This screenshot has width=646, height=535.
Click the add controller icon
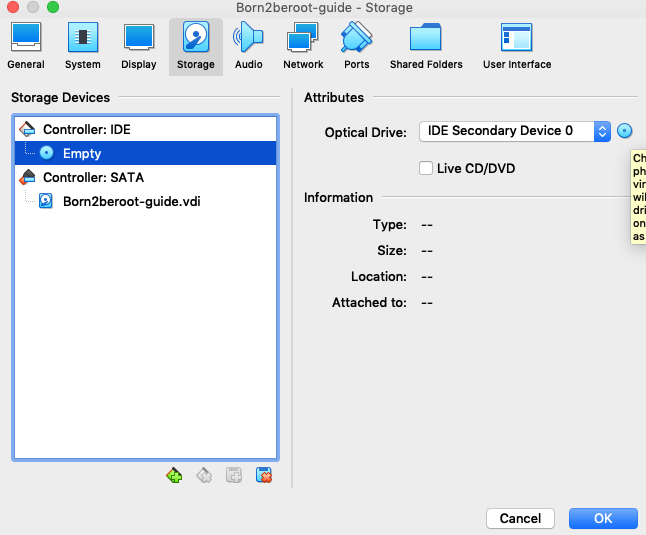pyautogui.click(x=174, y=476)
